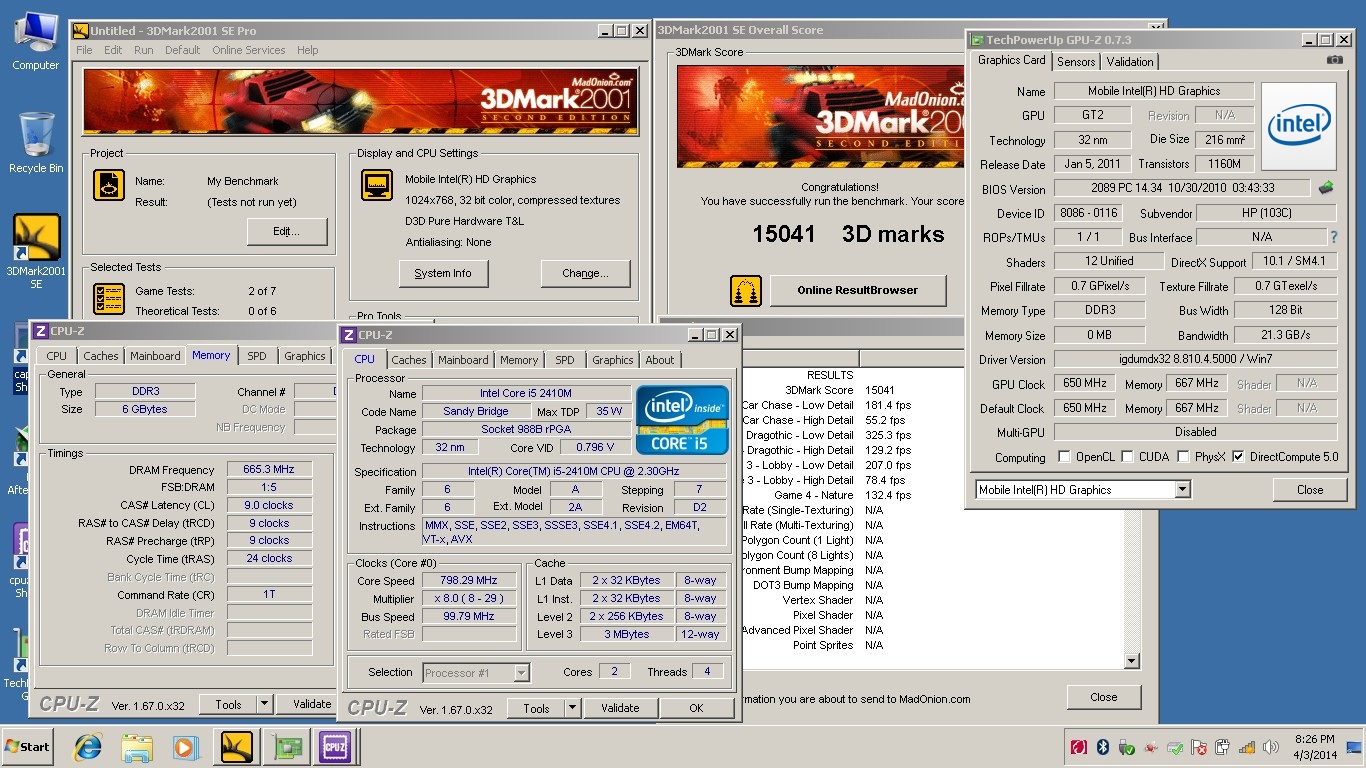
Task: Open the GPU selector dropdown in GPU-Z
Action: pos(1183,490)
